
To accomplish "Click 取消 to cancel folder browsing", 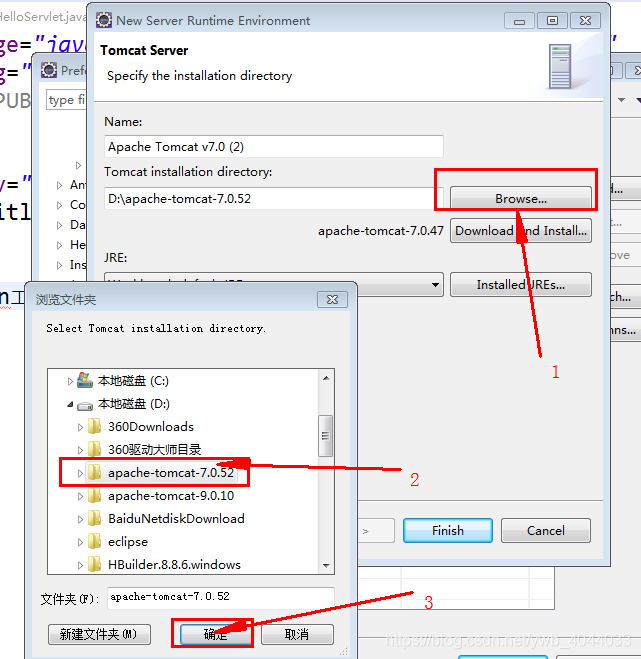I will click(x=297, y=634).
